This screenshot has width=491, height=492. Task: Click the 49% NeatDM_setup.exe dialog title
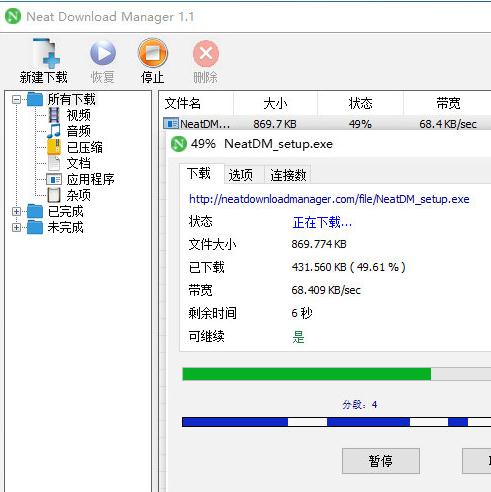262,144
